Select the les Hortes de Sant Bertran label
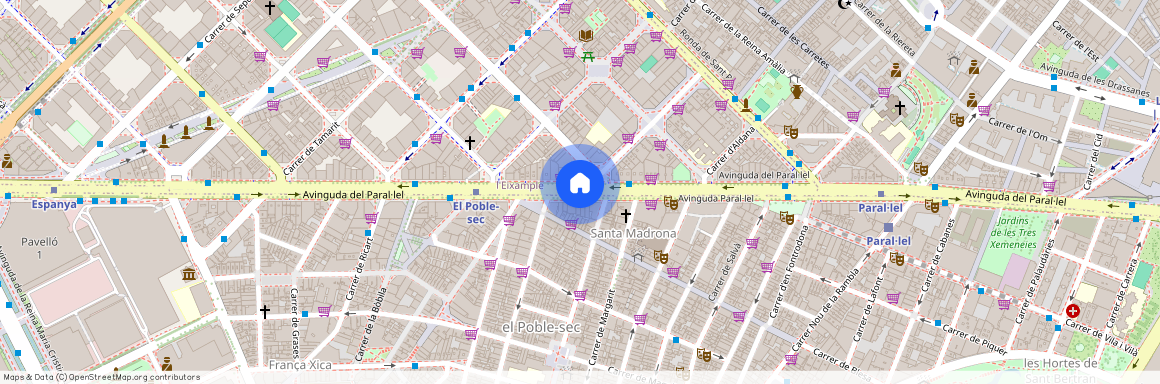The image size is (1160, 384). (x=1061, y=370)
